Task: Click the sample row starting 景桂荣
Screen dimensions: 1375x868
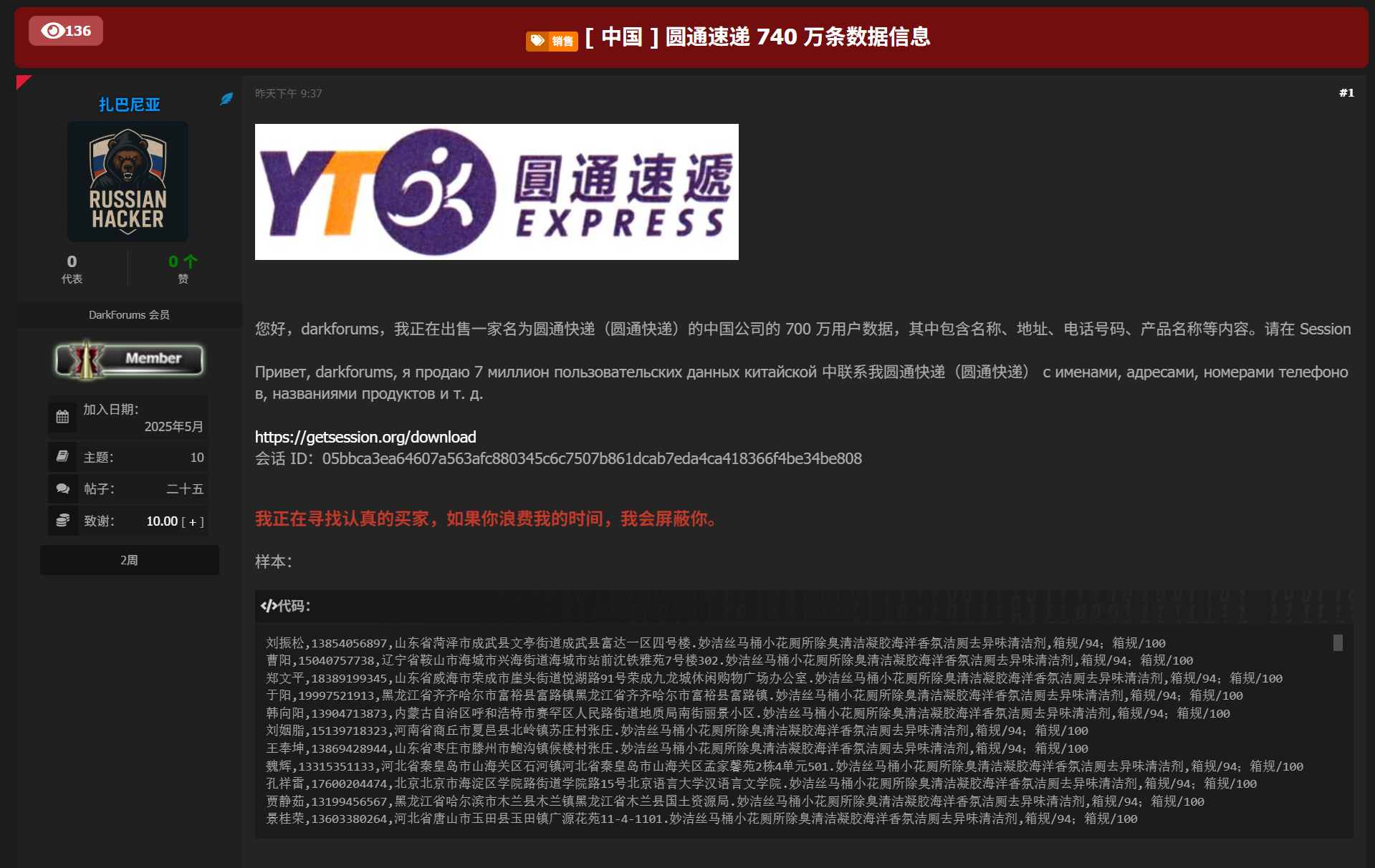Action: click(701, 819)
